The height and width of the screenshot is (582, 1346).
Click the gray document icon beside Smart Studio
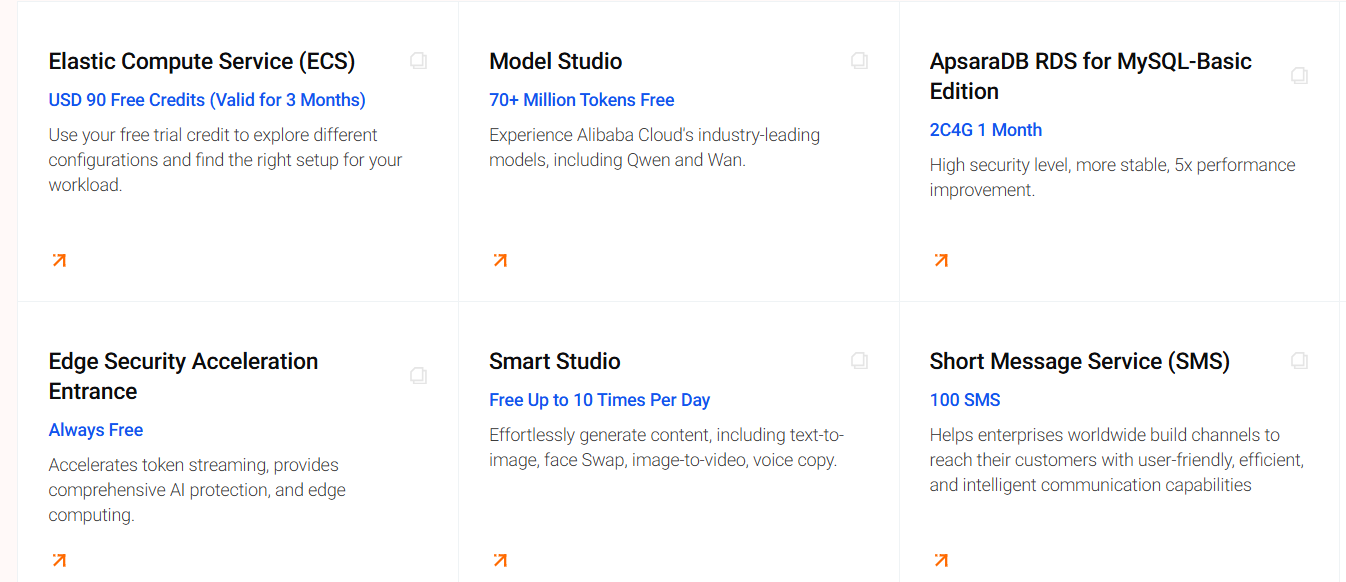(859, 360)
